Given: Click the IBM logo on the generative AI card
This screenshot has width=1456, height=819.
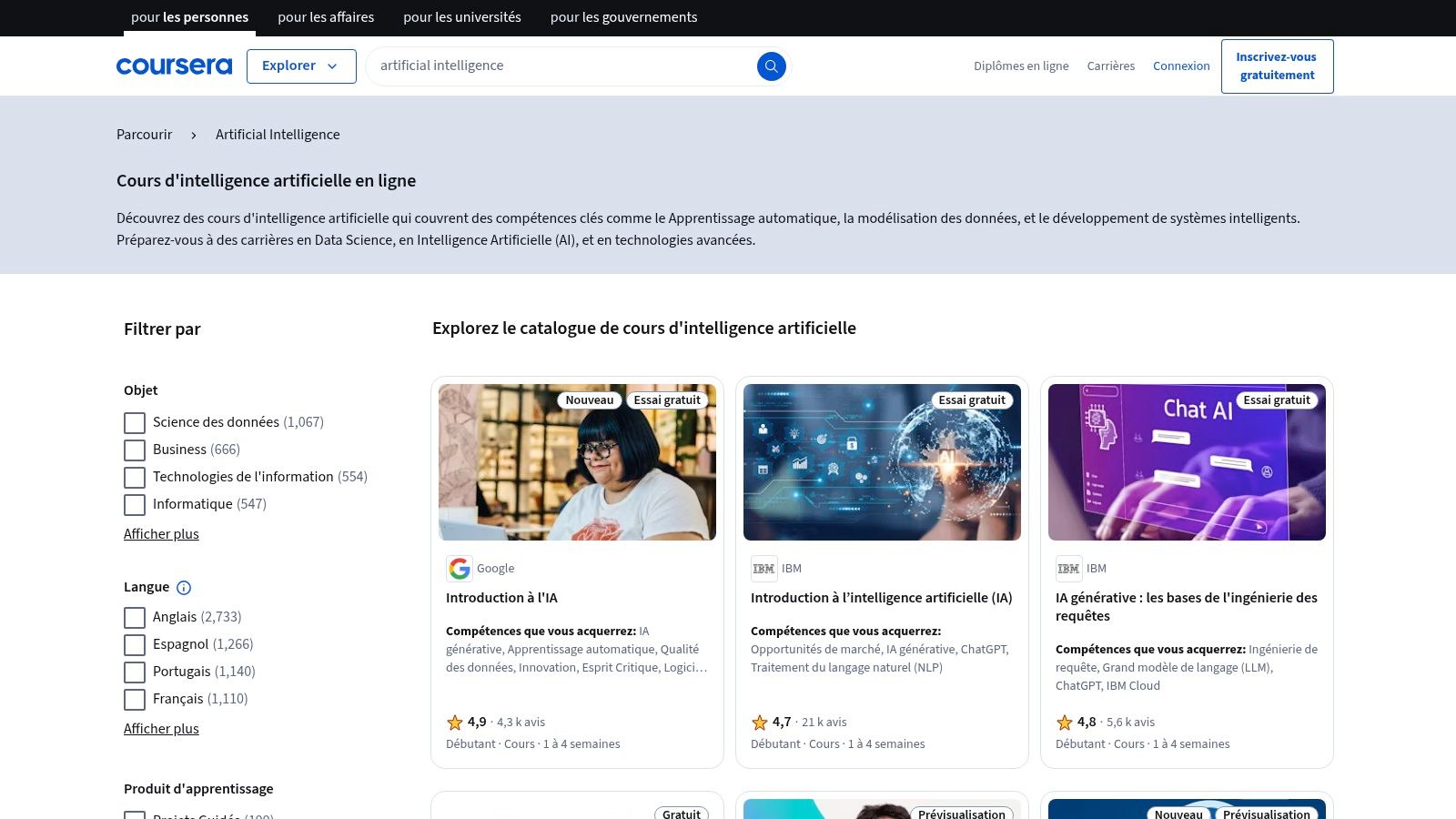Looking at the screenshot, I should (1069, 568).
